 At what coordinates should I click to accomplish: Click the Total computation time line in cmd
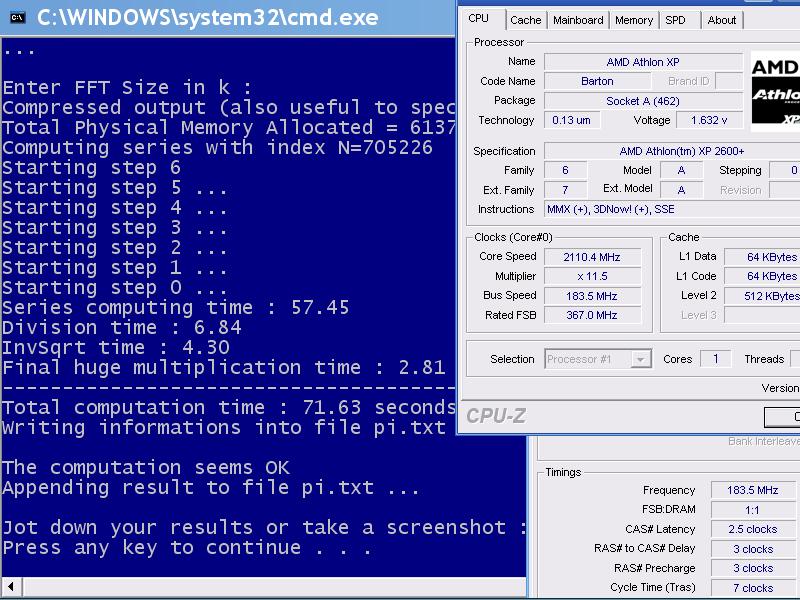point(229,408)
